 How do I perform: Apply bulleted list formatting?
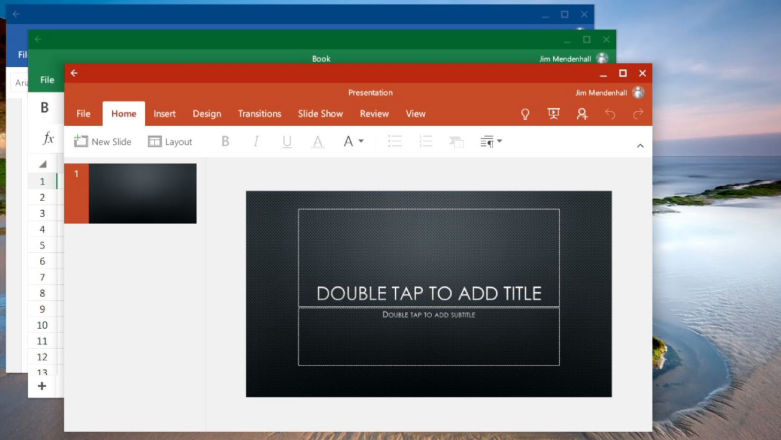(x=395, y=142)
